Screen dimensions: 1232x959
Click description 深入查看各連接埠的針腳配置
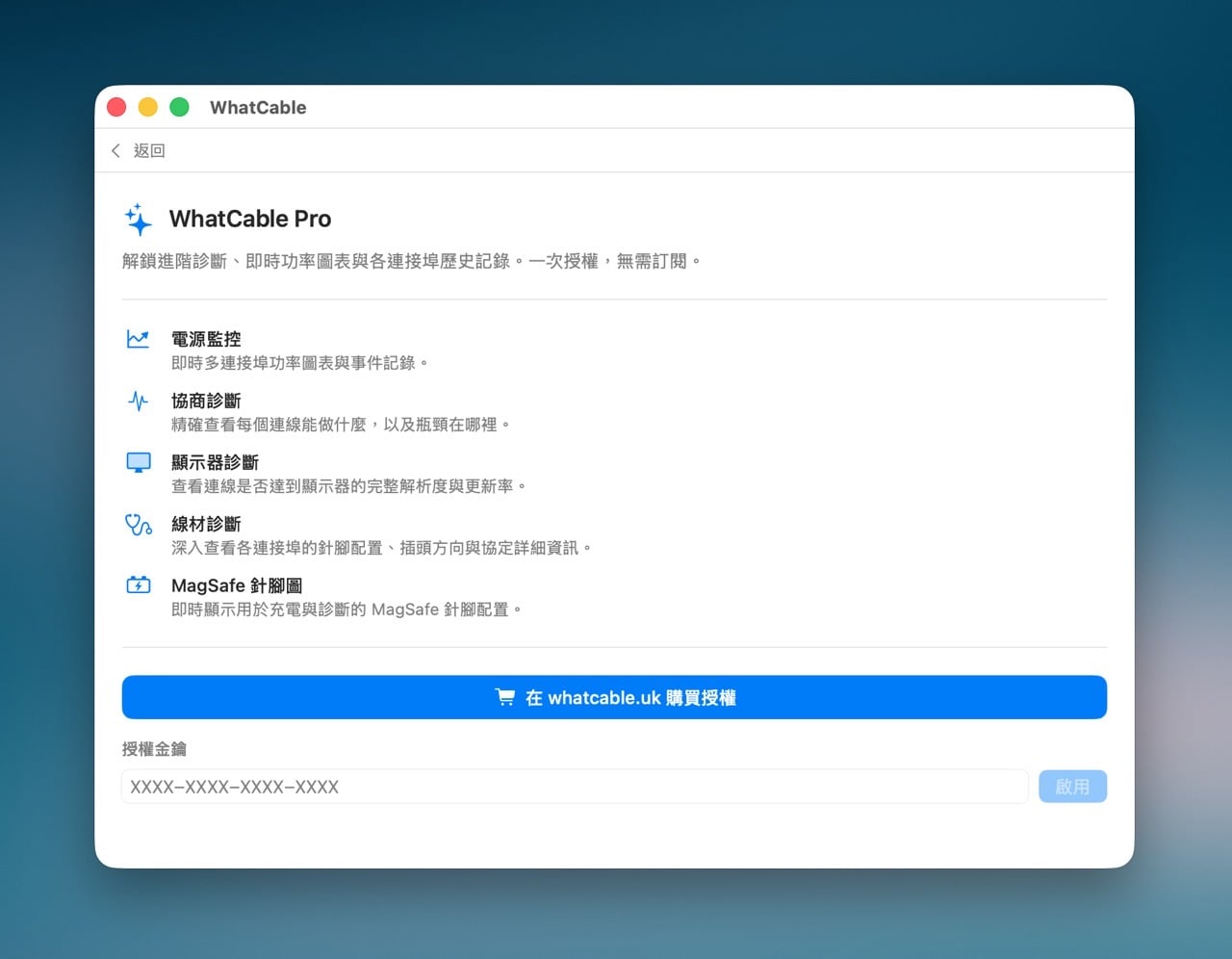[x=381, y=548]
